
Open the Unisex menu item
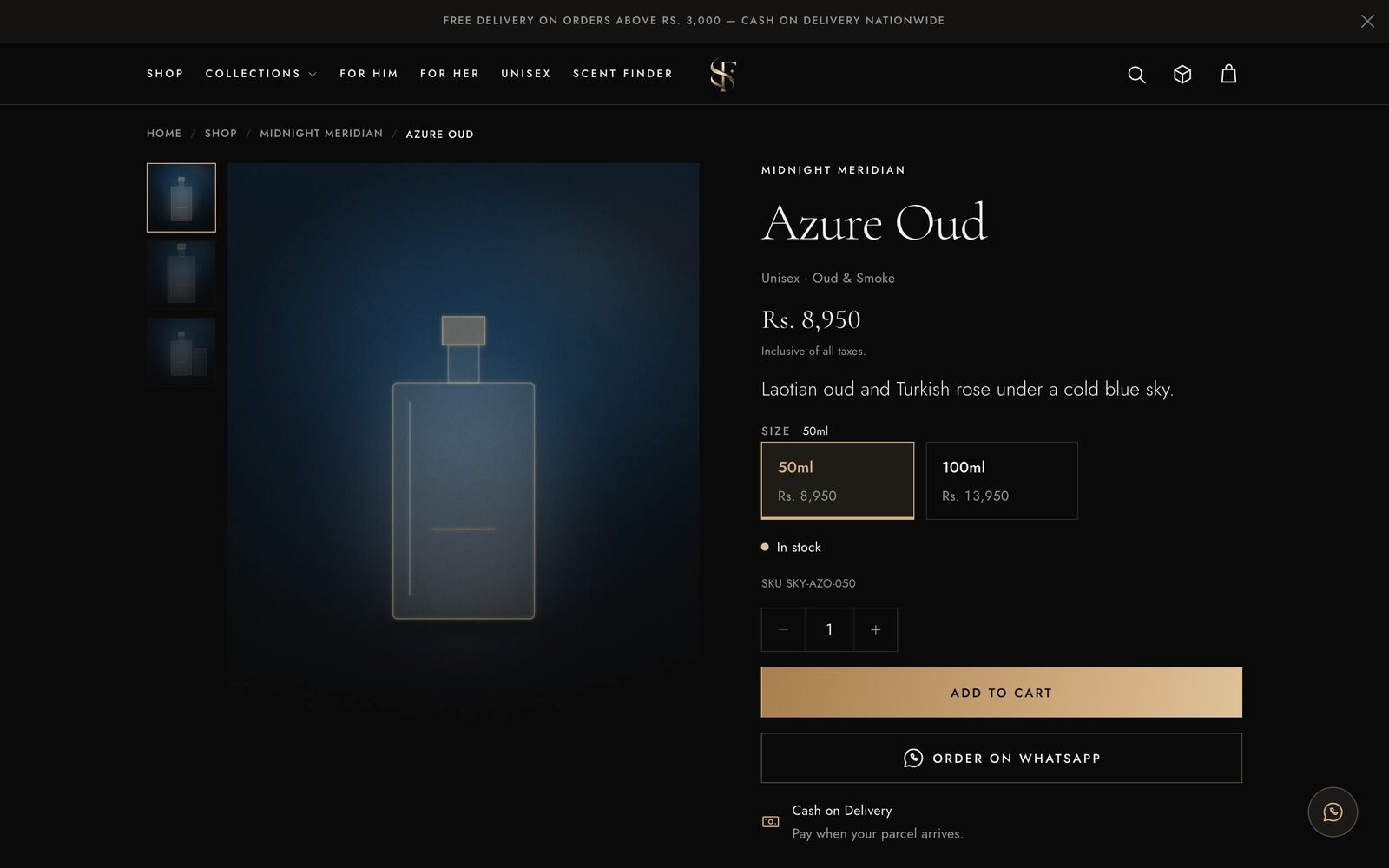click(x=526, y=74)
